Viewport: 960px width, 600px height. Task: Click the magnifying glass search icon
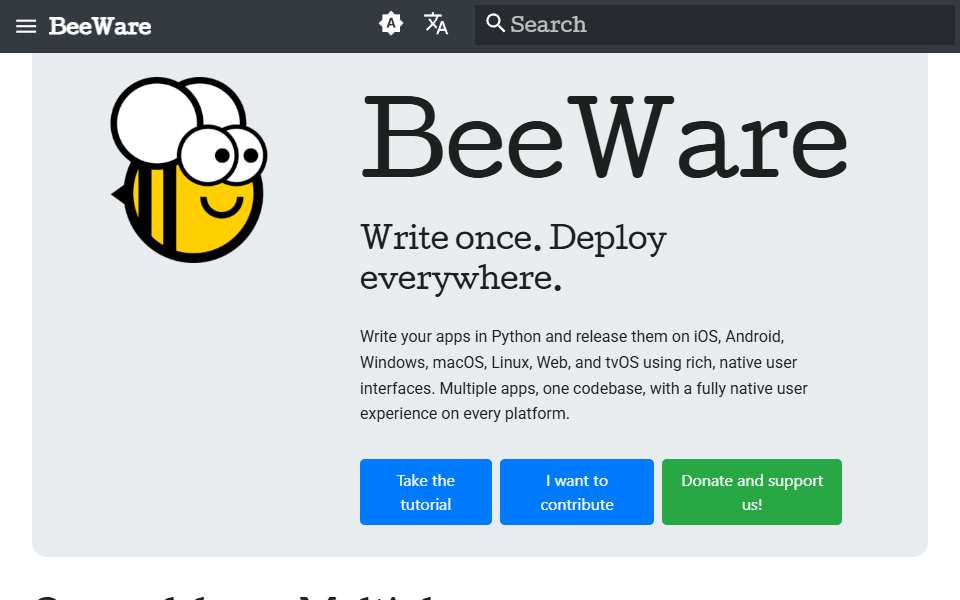495,23
